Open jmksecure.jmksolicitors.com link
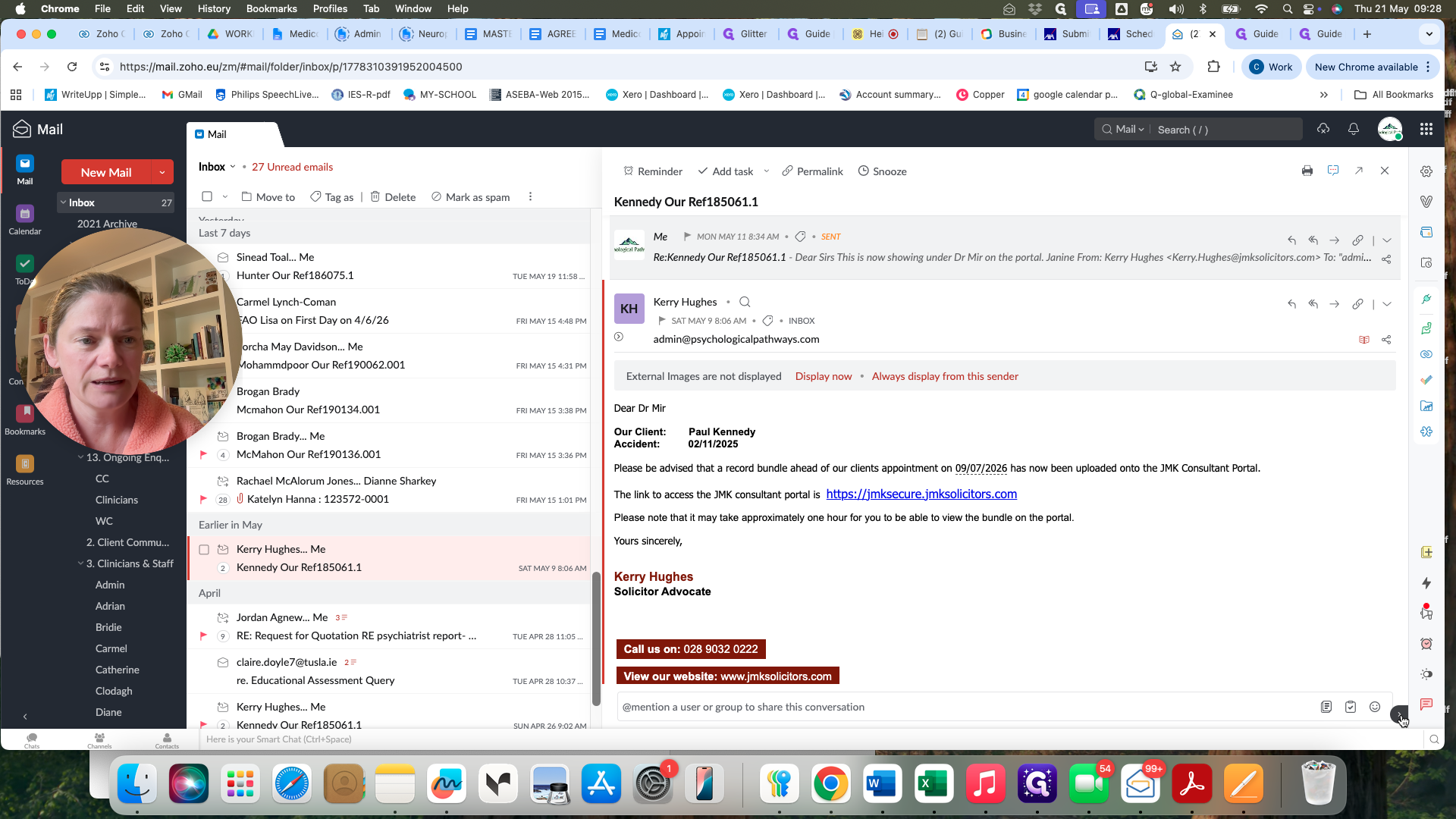1456x819 pixels. [921, 494]
